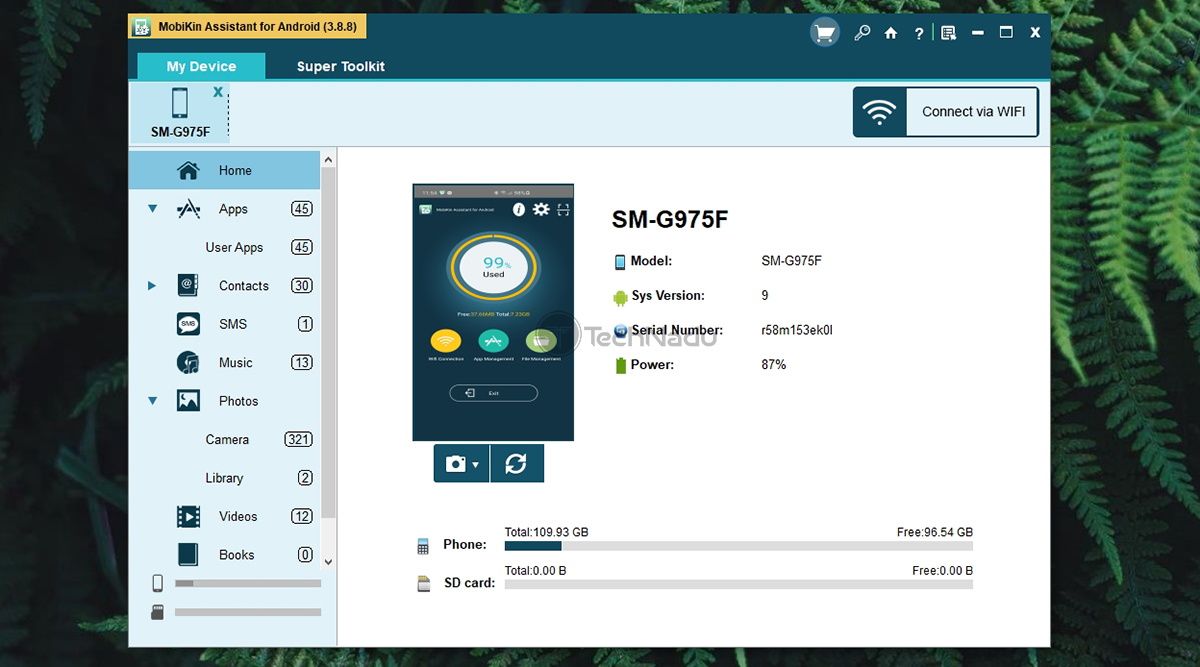Click the house icon in the title bar
The height and width of the screenshot is (667, 1200).
(x=891, y=33)
